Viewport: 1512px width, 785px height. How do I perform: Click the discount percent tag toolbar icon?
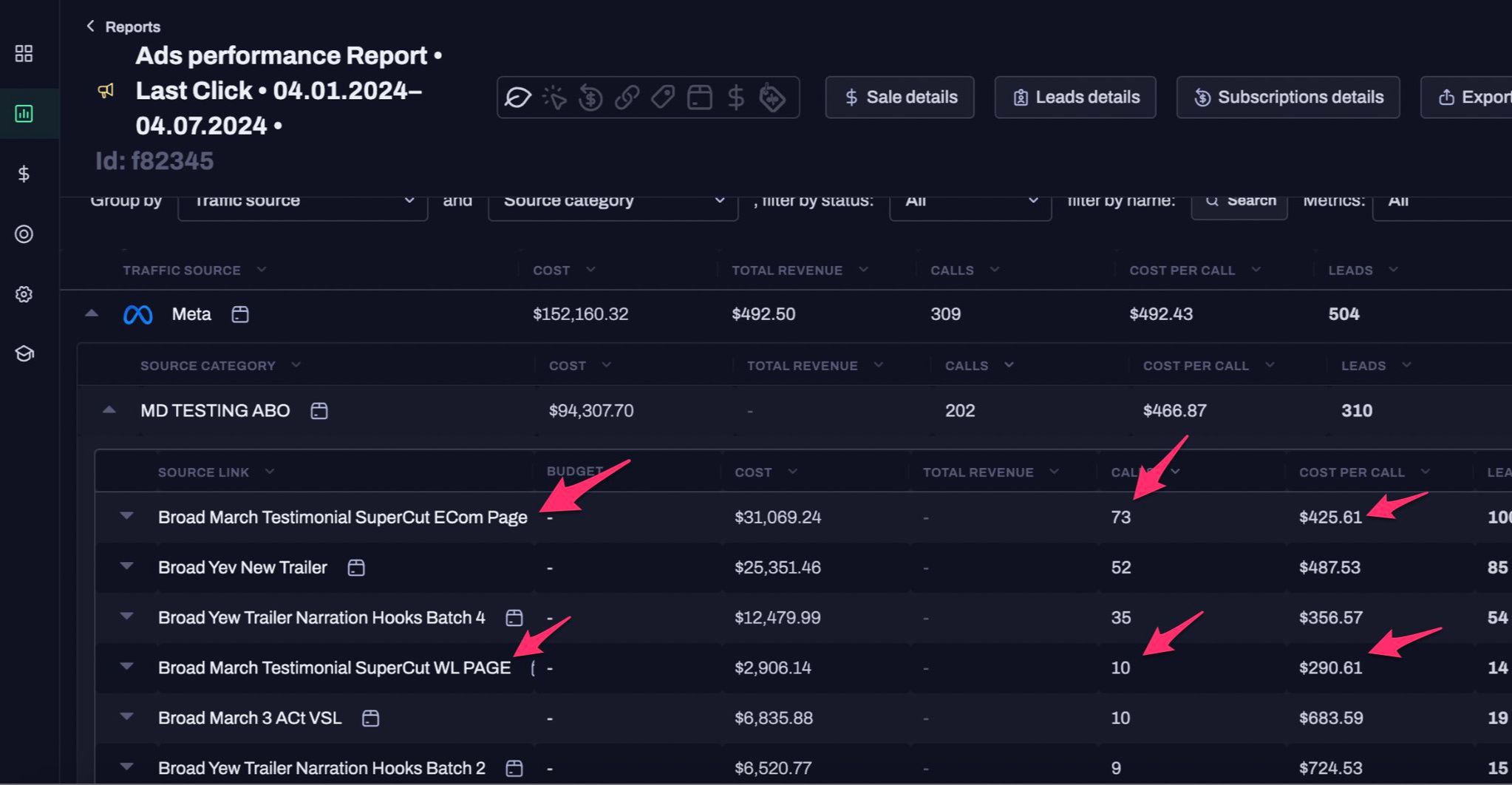point(772,98)
